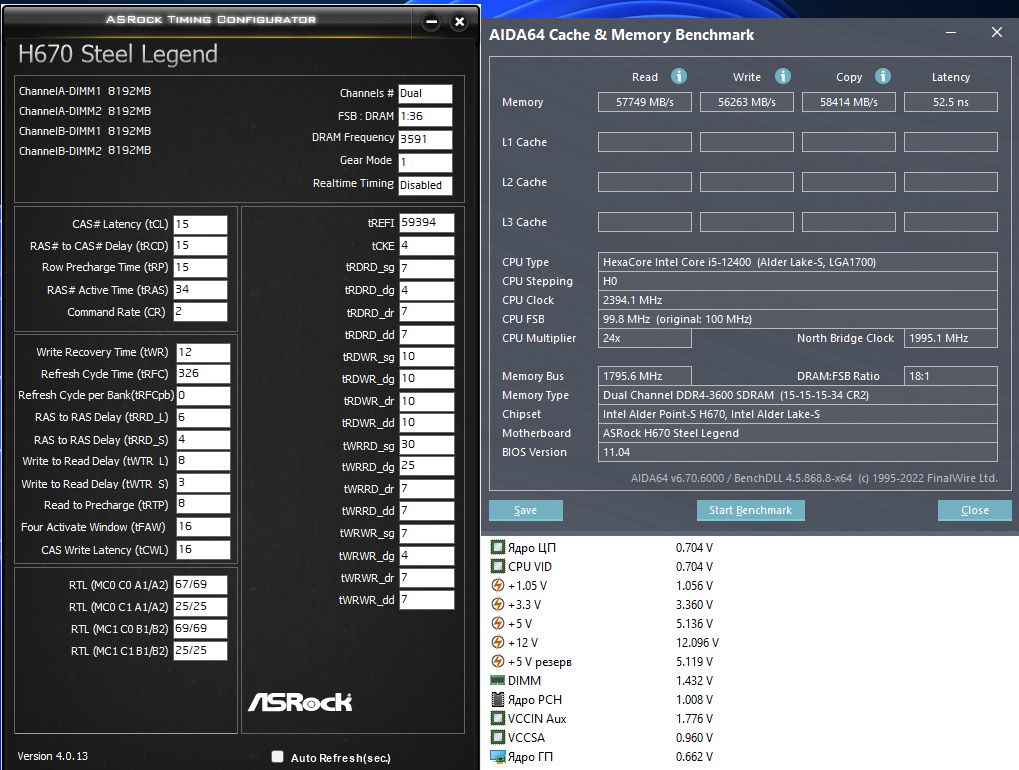The height and width of the screenshot is (770, 1019).
Task: Click the Realtime Timing Disabled field
Action: 425,185
